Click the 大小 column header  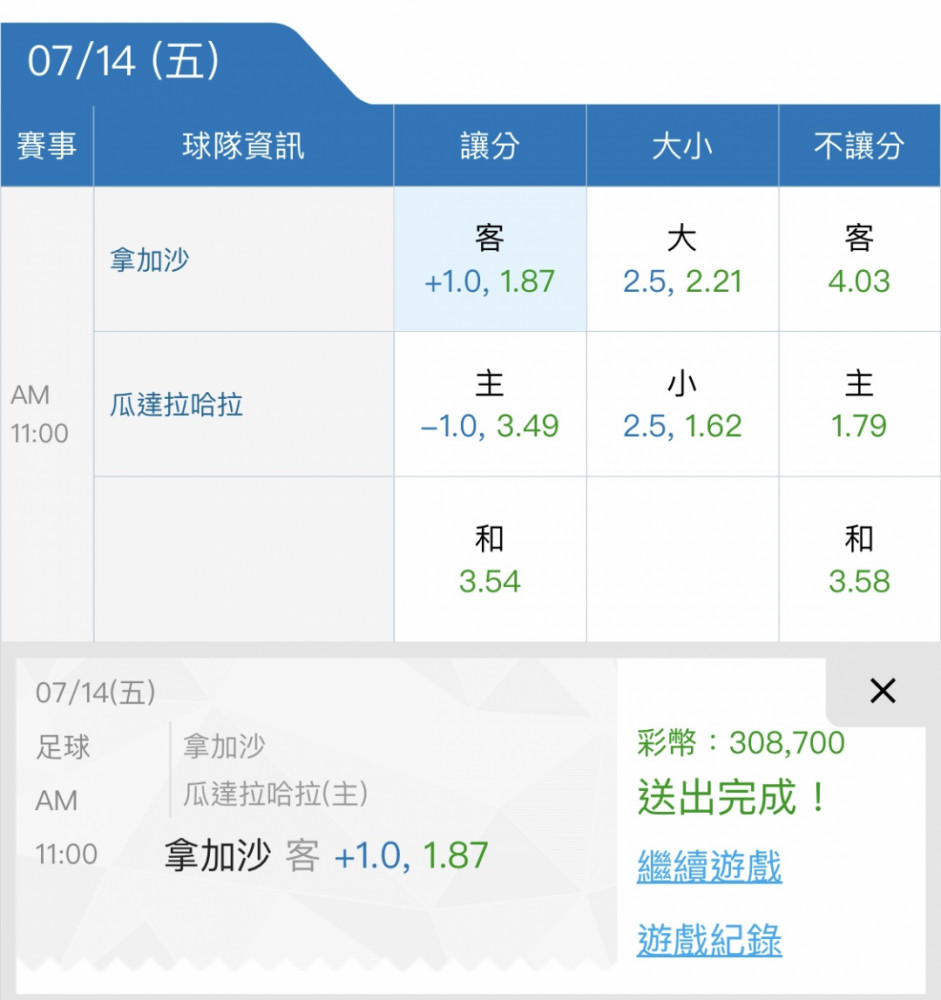pyautogui.click(x=682, y=145)
